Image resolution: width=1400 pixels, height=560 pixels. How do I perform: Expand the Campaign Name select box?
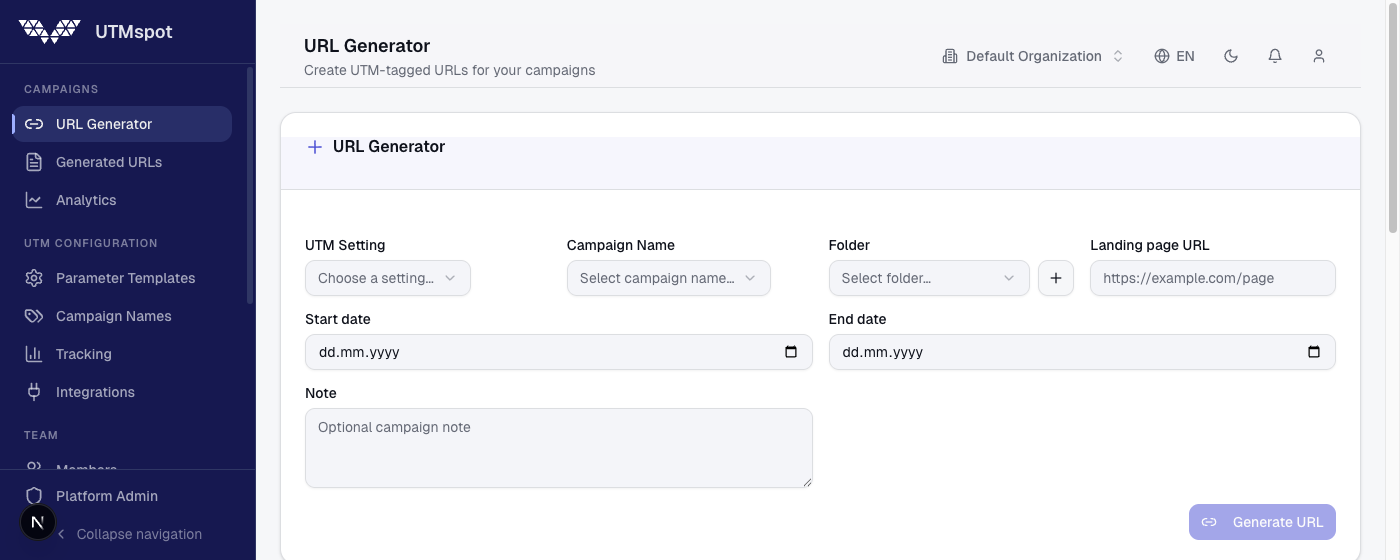point(668,278)
